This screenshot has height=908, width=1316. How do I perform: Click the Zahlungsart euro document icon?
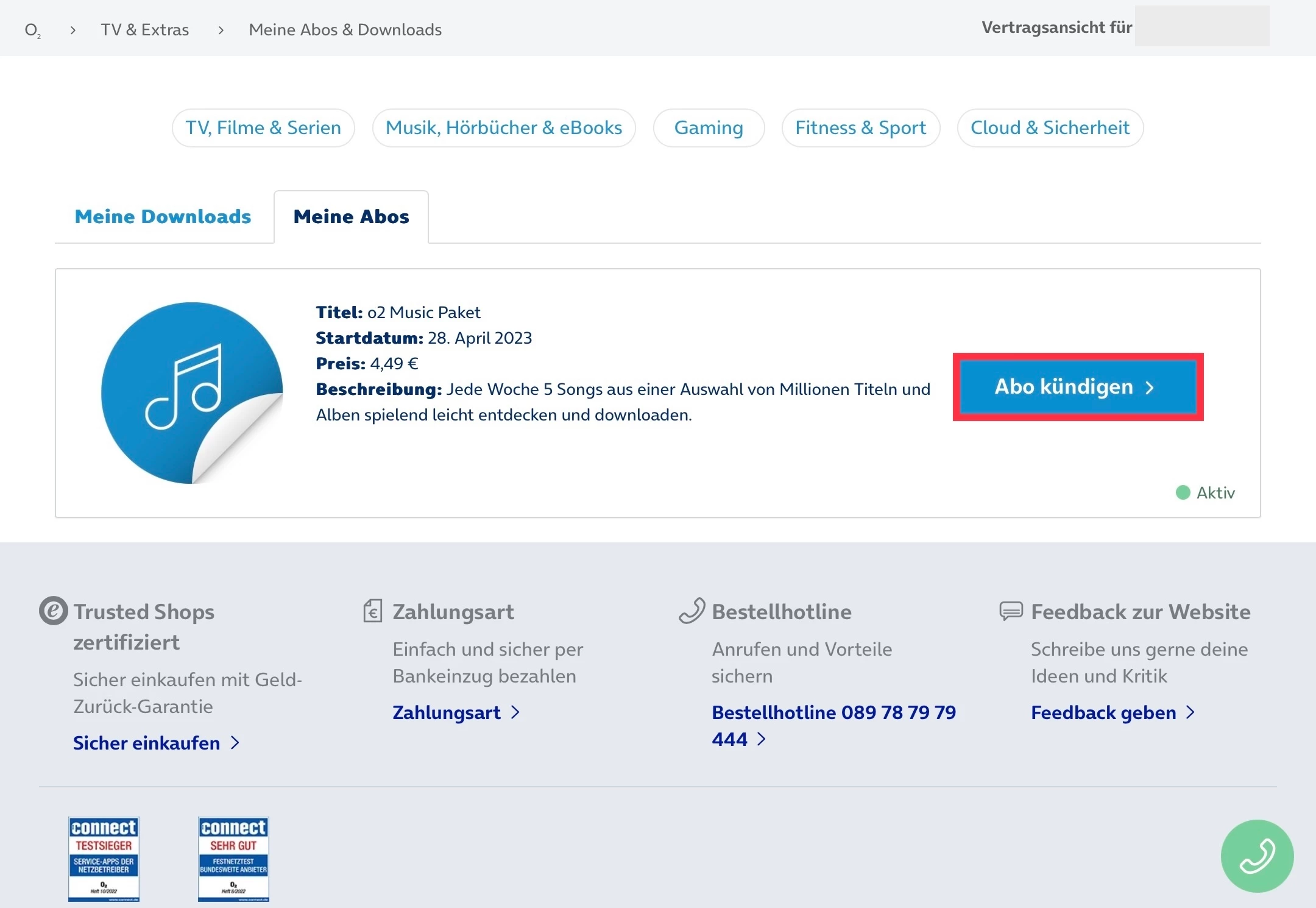click(x=373, y=611)
